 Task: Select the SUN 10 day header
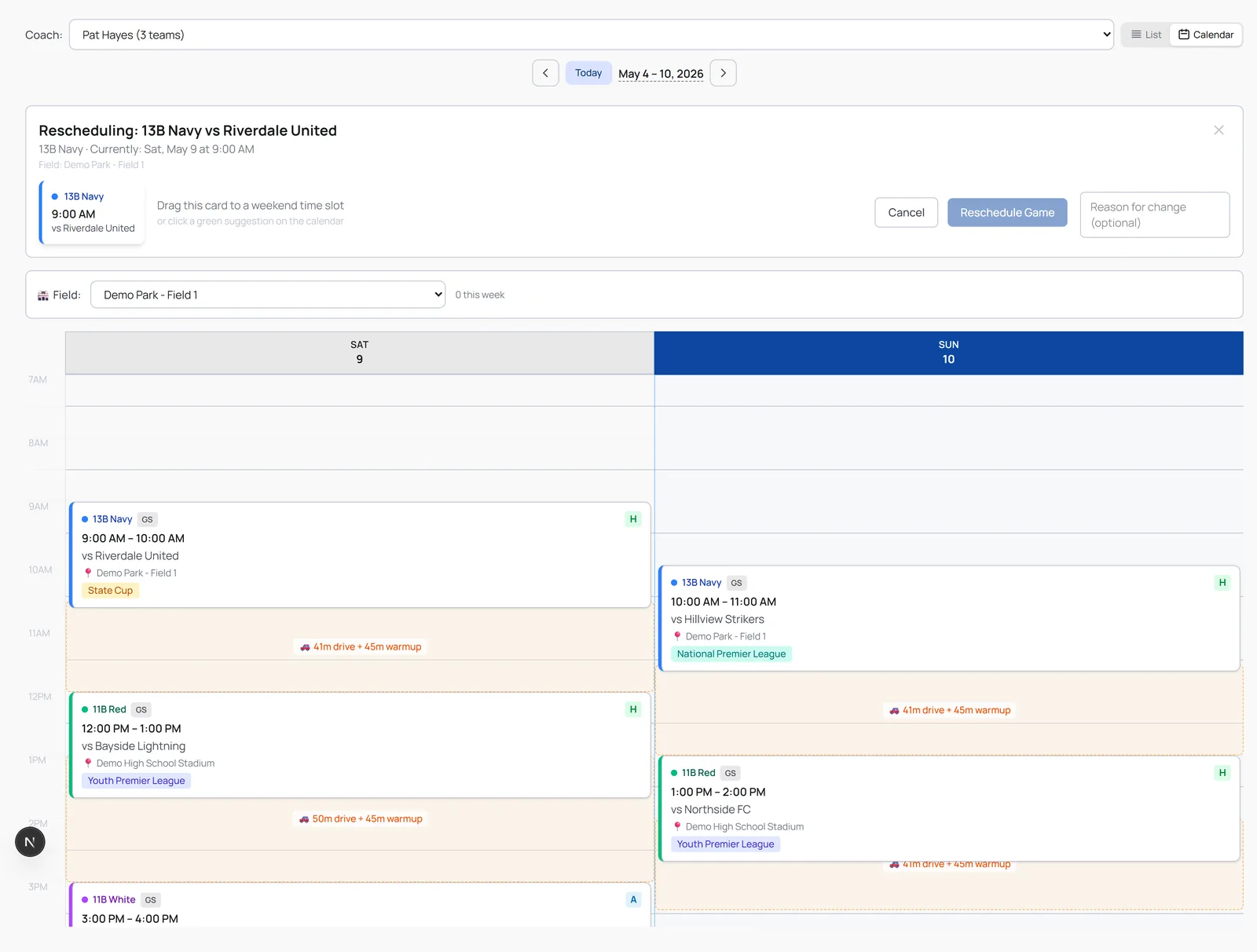click(948, 353)
